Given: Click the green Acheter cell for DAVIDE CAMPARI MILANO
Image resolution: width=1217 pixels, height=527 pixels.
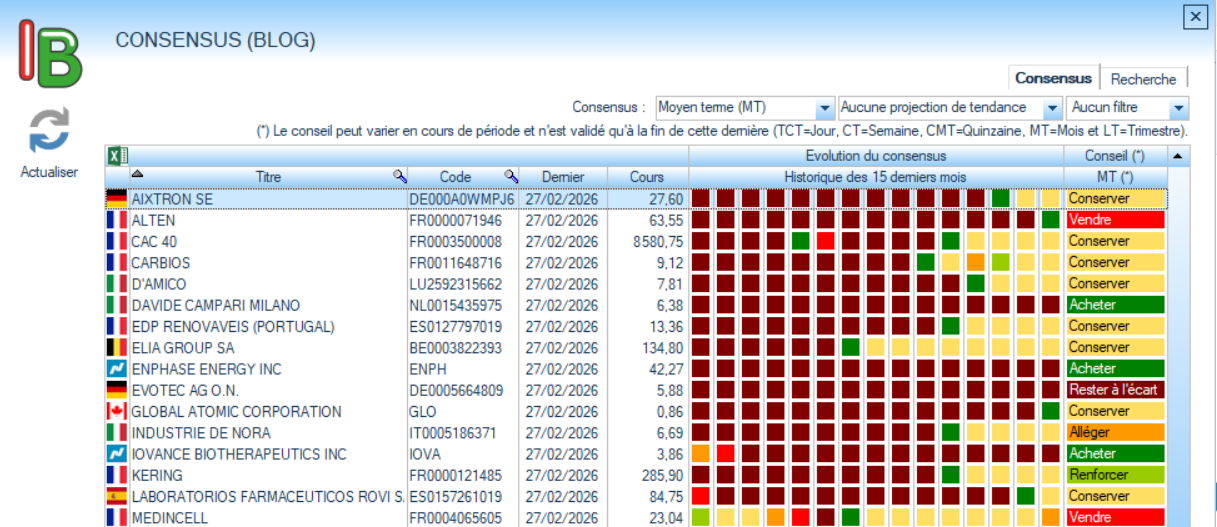Looking at the screenshot, I should coord(1114,305).
